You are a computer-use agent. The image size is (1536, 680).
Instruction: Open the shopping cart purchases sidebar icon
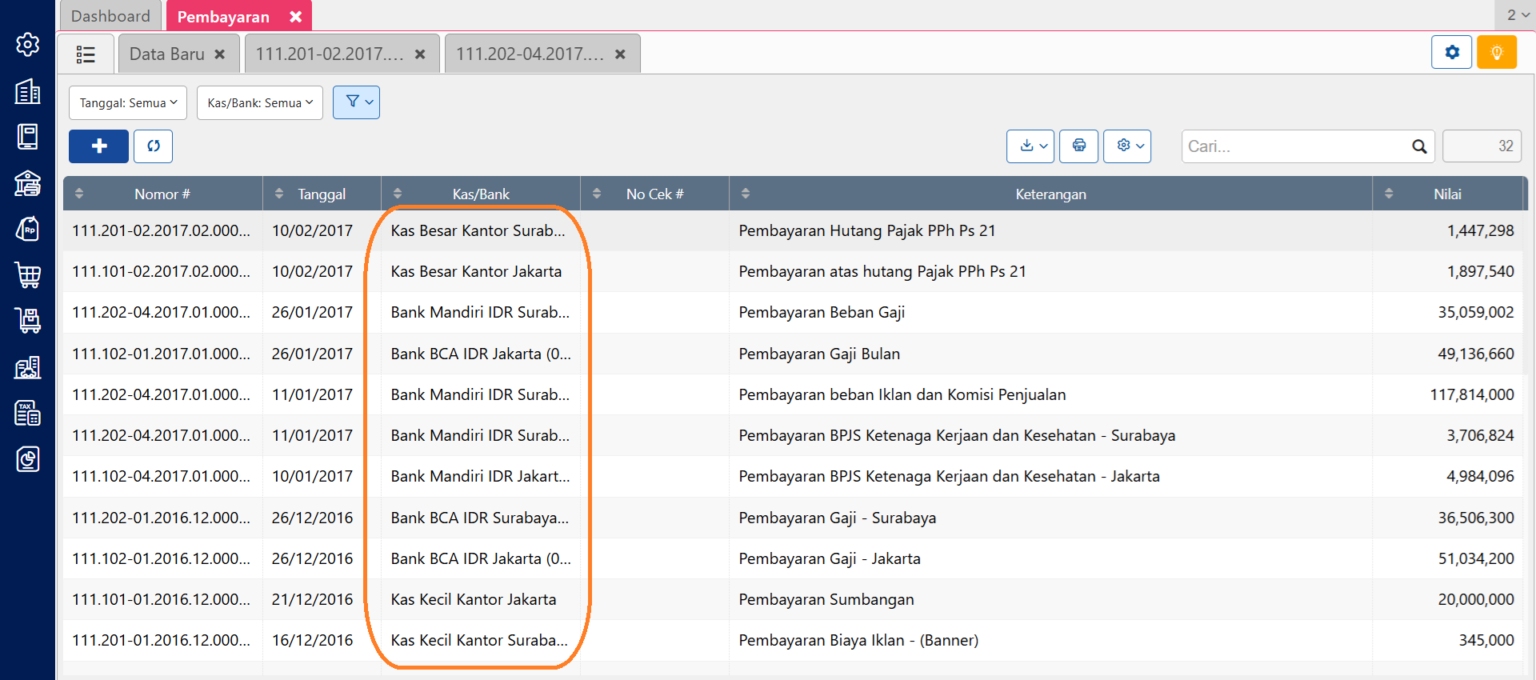pyautogui.click(x=27, y=275)
